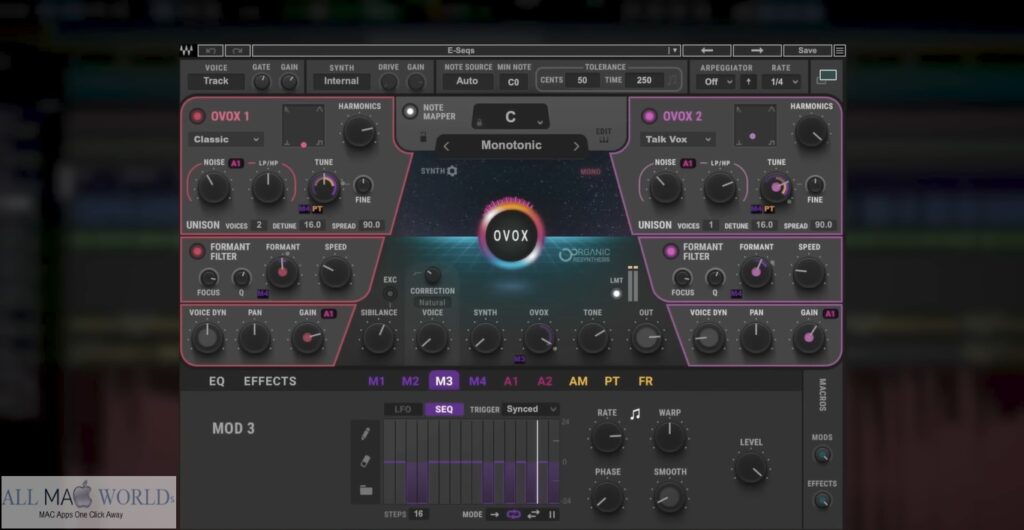Open the Trigger Synced dropdown

click(530, 409)
